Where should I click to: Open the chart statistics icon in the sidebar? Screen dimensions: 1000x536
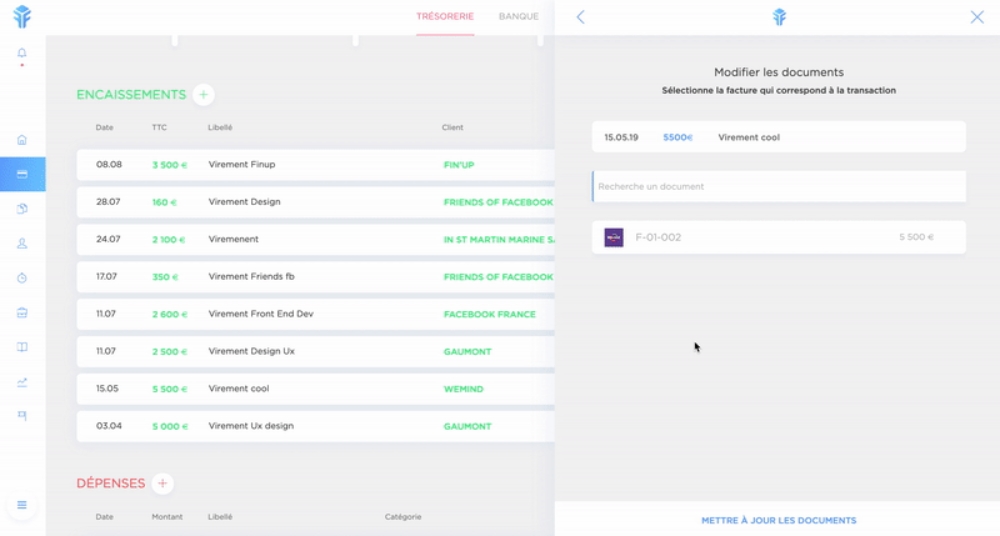pyautogui.click(x=22, y=382)
